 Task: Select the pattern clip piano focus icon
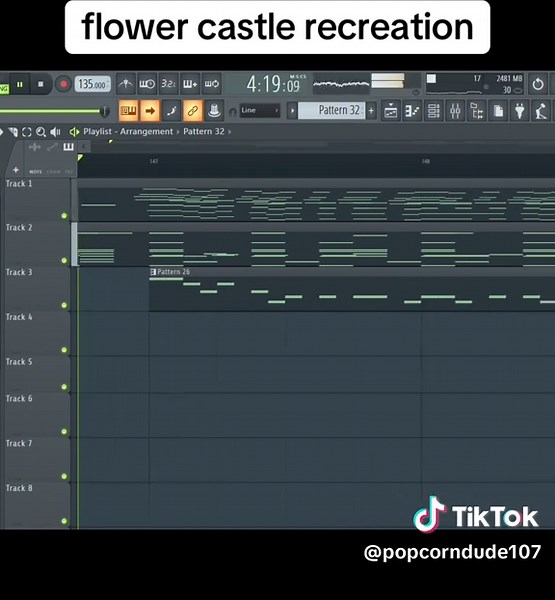coord(69,147)
